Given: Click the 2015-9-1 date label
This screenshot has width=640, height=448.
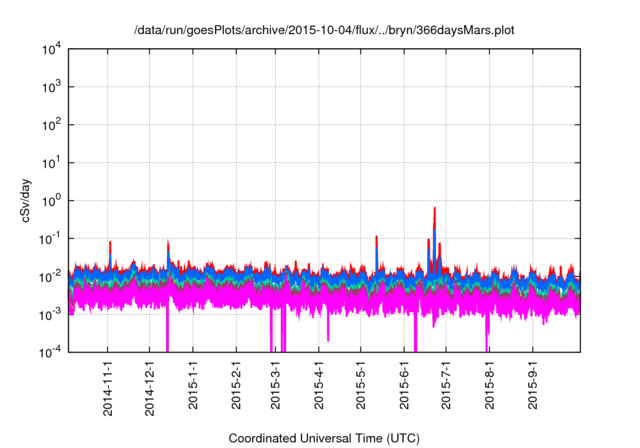Looking at the screenshot, I should tap(532, 385).
